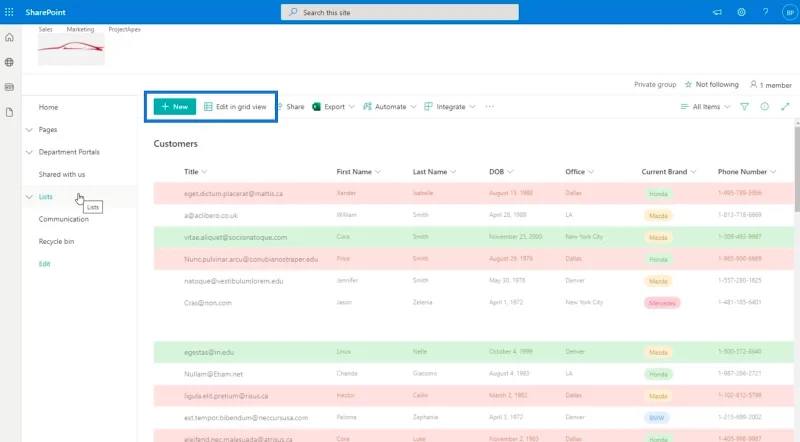This screenshot has height=442, width=800.
Task: Open the news icon in left rail
Action: [x=9, y=87]
